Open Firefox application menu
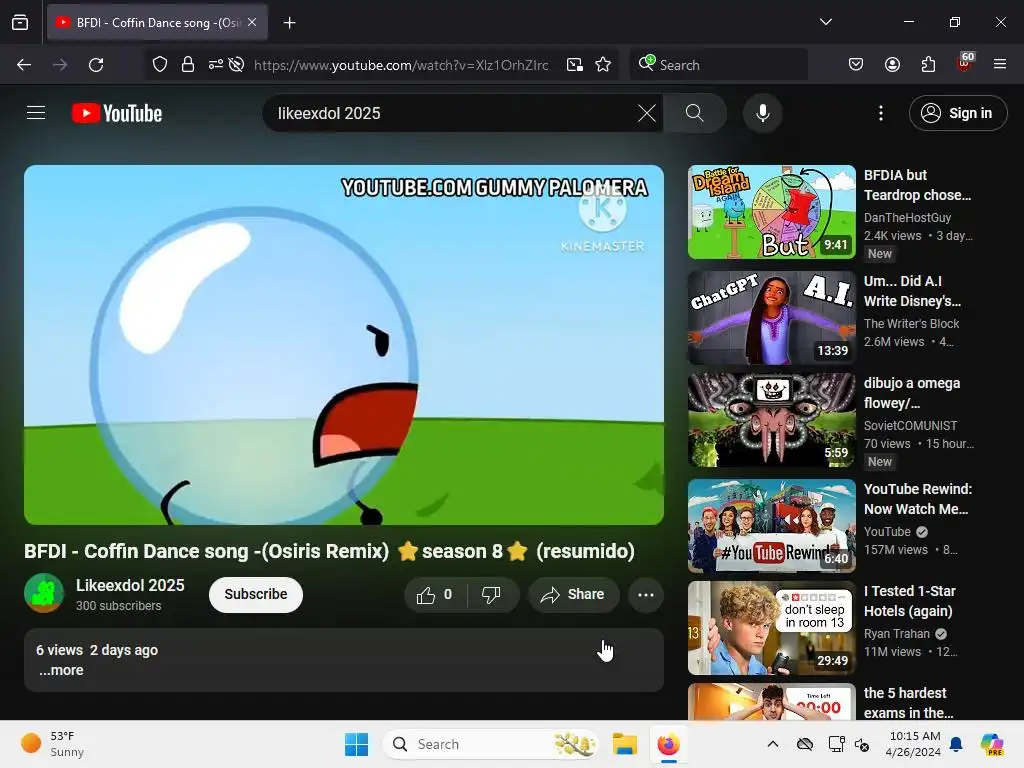 coord(999,64)
